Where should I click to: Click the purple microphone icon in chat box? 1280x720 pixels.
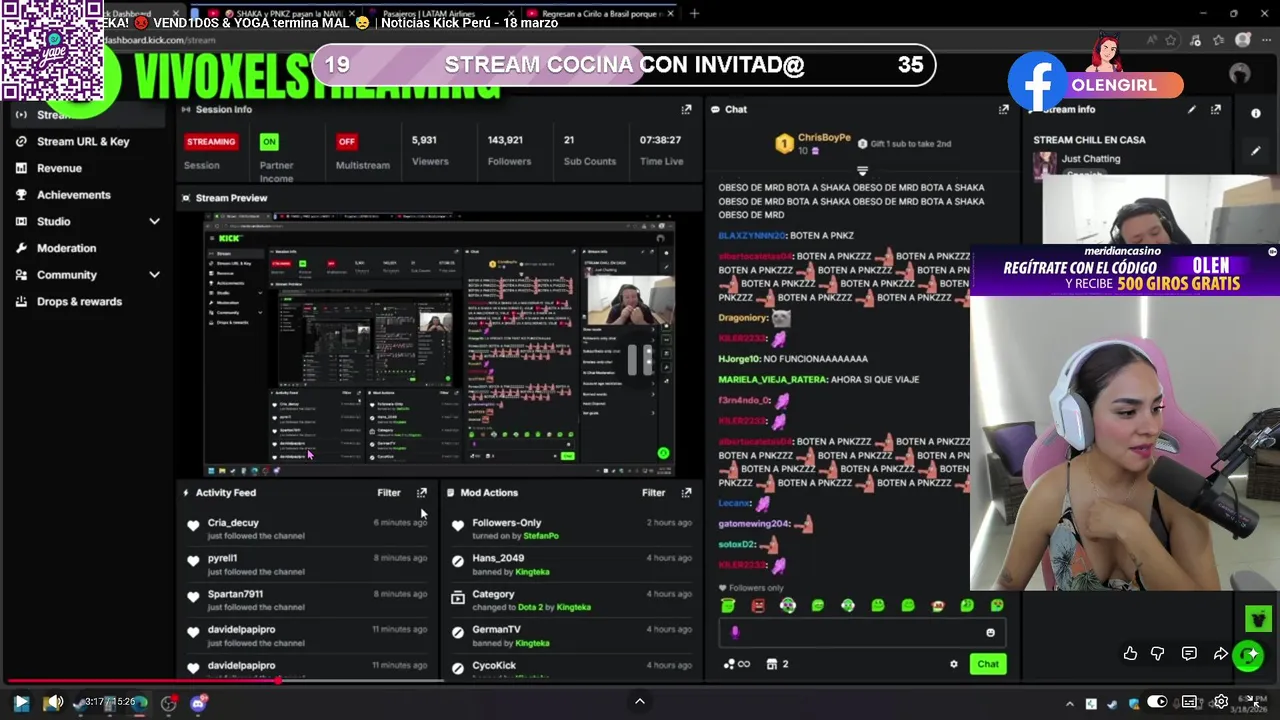click(735, 632)
